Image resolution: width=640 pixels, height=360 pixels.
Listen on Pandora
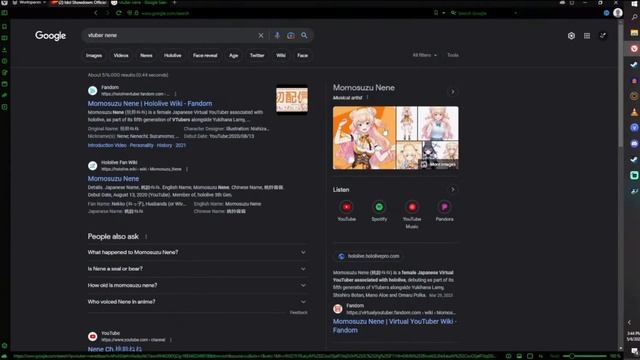(444, 207)
